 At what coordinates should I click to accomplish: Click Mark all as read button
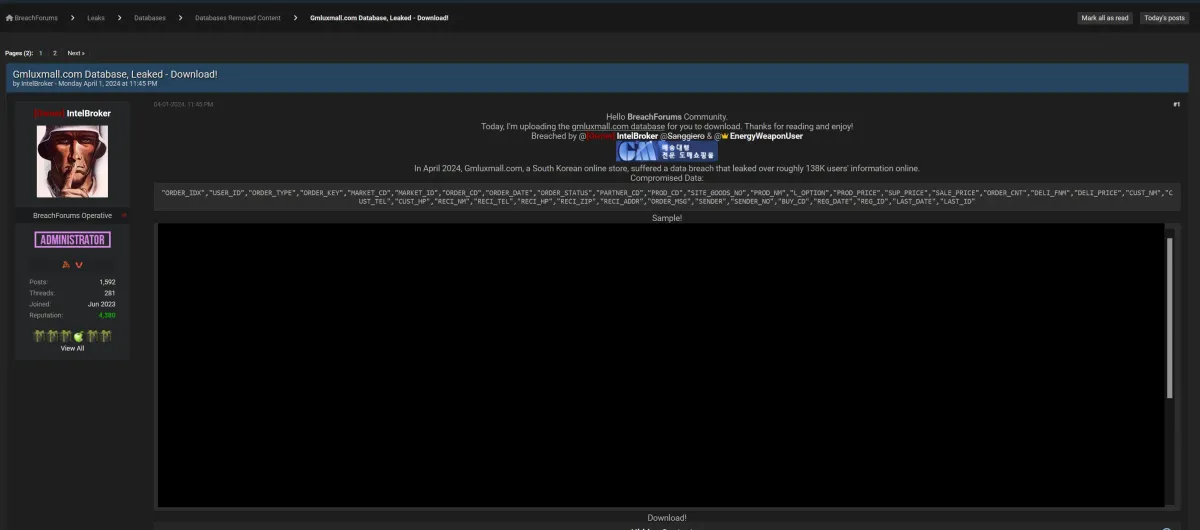pyautogui.click(x=1105, y=18)
